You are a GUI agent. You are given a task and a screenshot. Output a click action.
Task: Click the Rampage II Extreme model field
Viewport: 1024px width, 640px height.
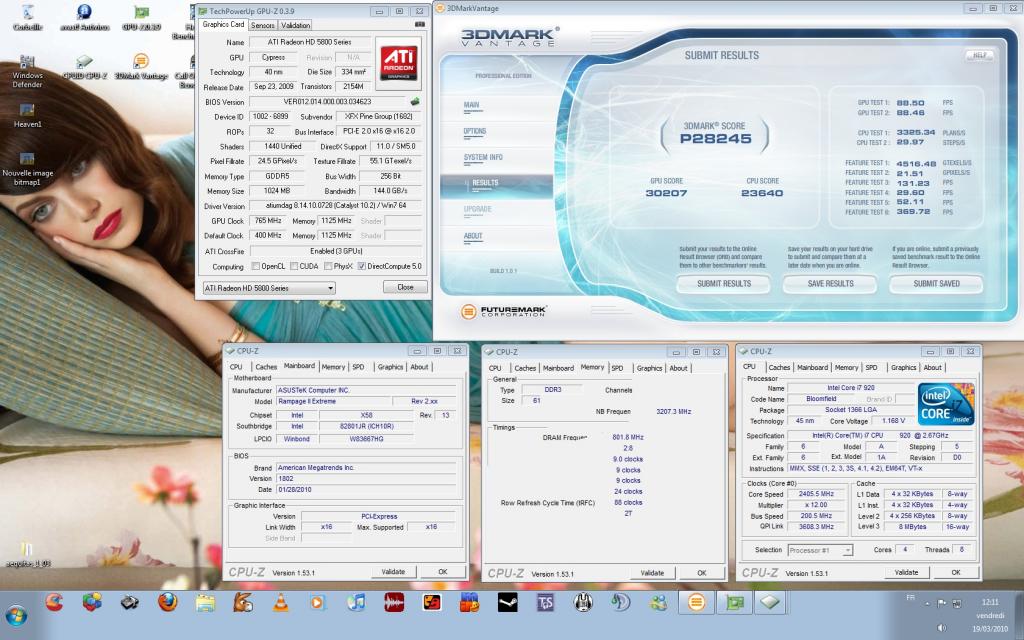[333, 401]
